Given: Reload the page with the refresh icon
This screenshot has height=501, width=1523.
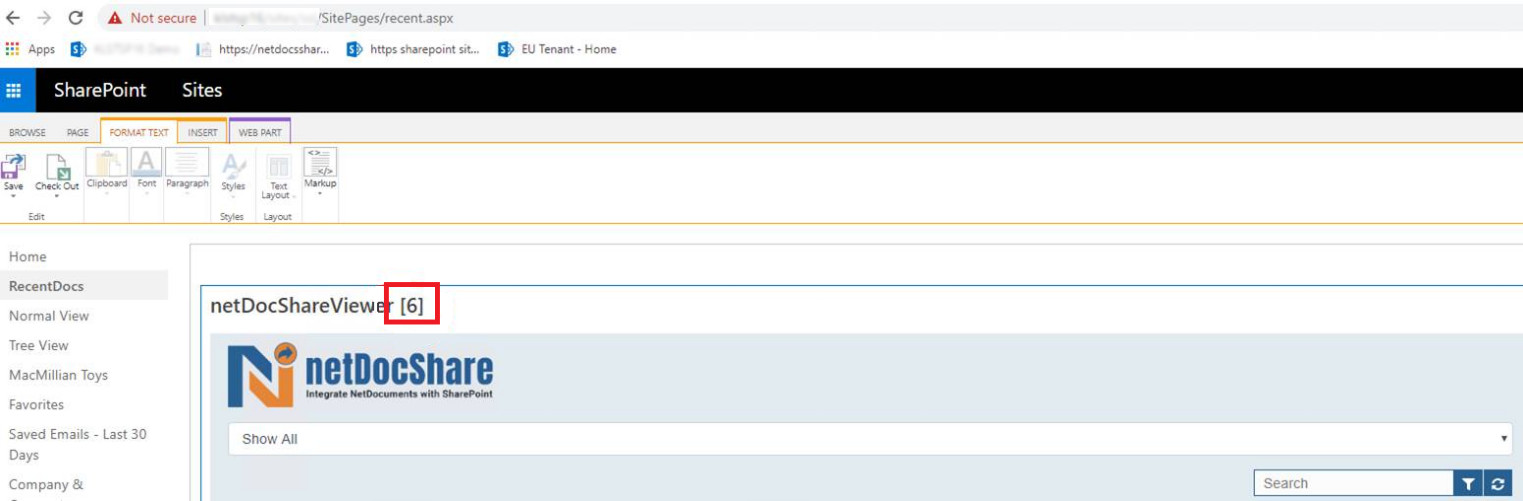Looking at the screenshot, I should pyautogui.click(x=75, y=18).
